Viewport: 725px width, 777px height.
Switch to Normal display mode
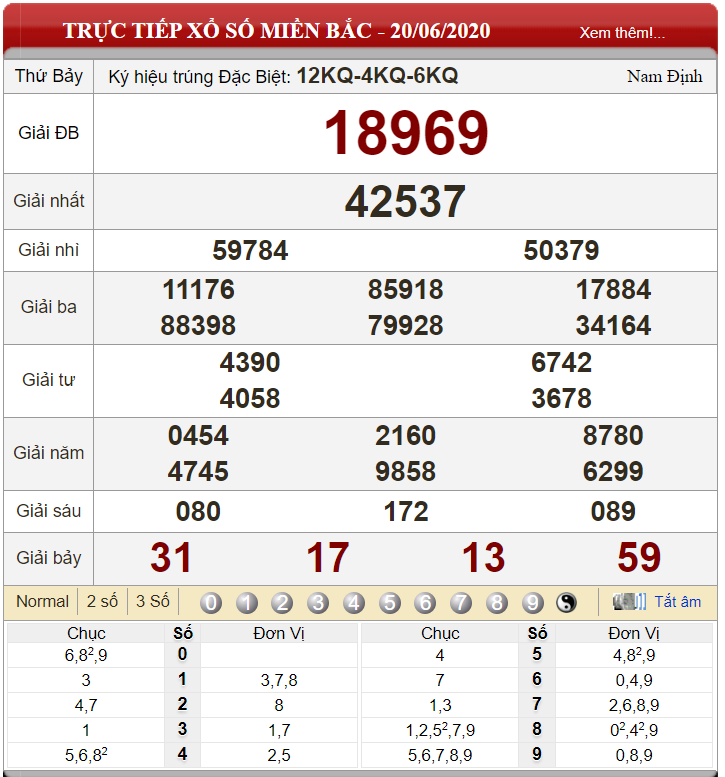(x=43, y=601)
